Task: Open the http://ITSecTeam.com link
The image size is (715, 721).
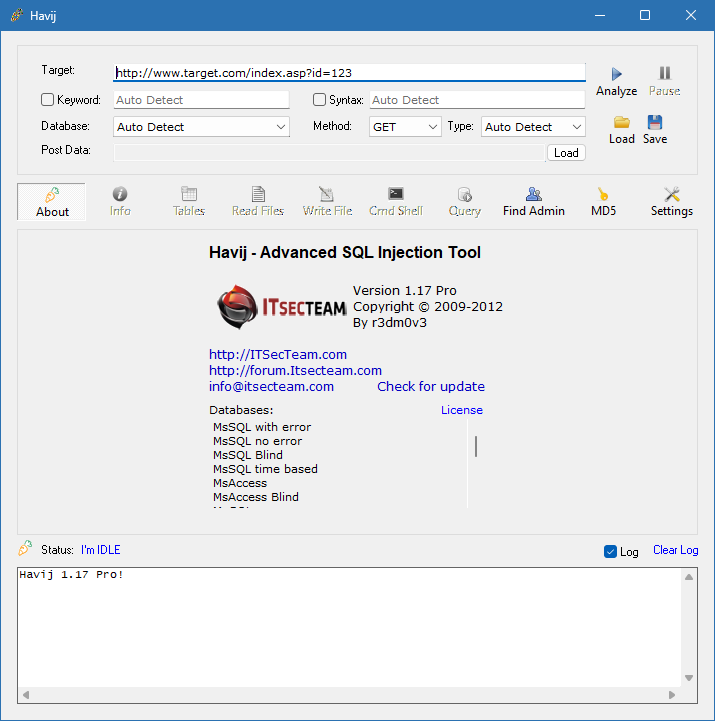Action: click(x=278, y=355)
